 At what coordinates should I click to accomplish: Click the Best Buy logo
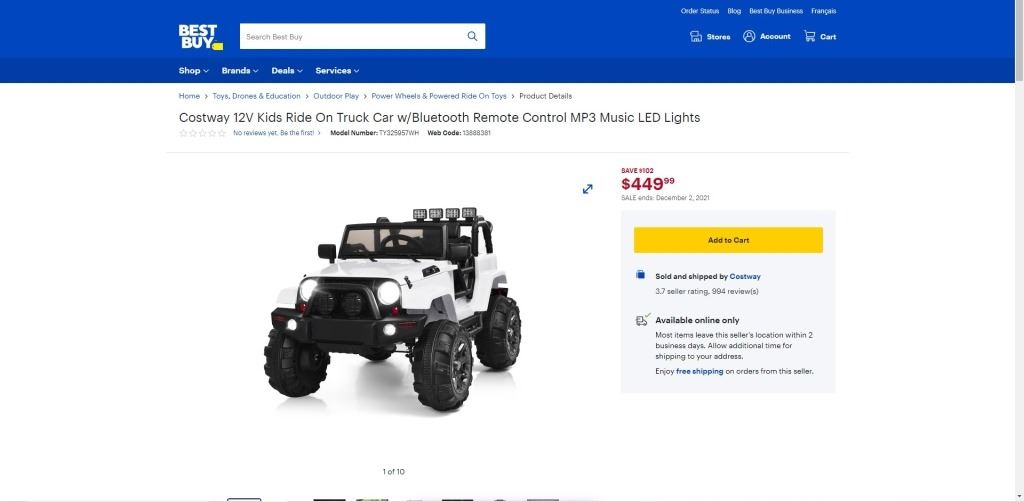tap(200, 37)
